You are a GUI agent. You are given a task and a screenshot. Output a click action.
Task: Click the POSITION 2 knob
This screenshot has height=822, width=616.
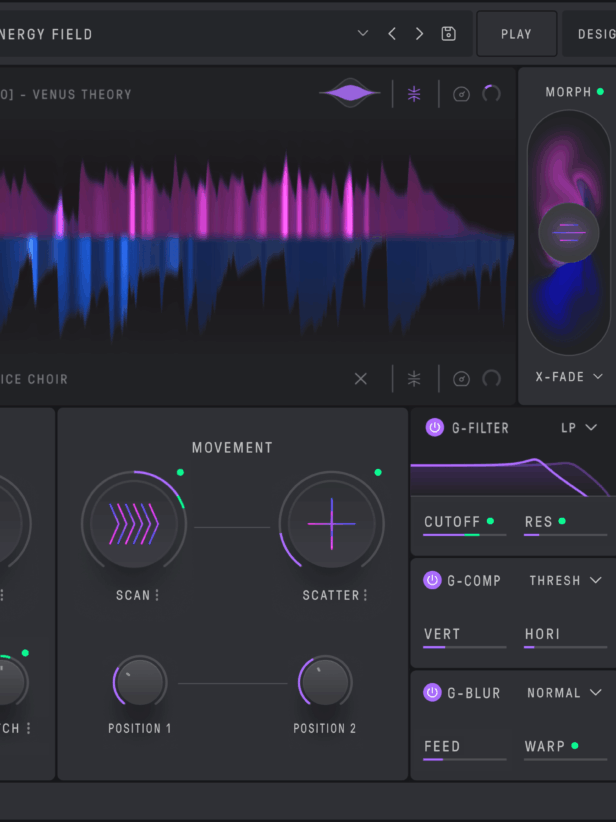325,682
